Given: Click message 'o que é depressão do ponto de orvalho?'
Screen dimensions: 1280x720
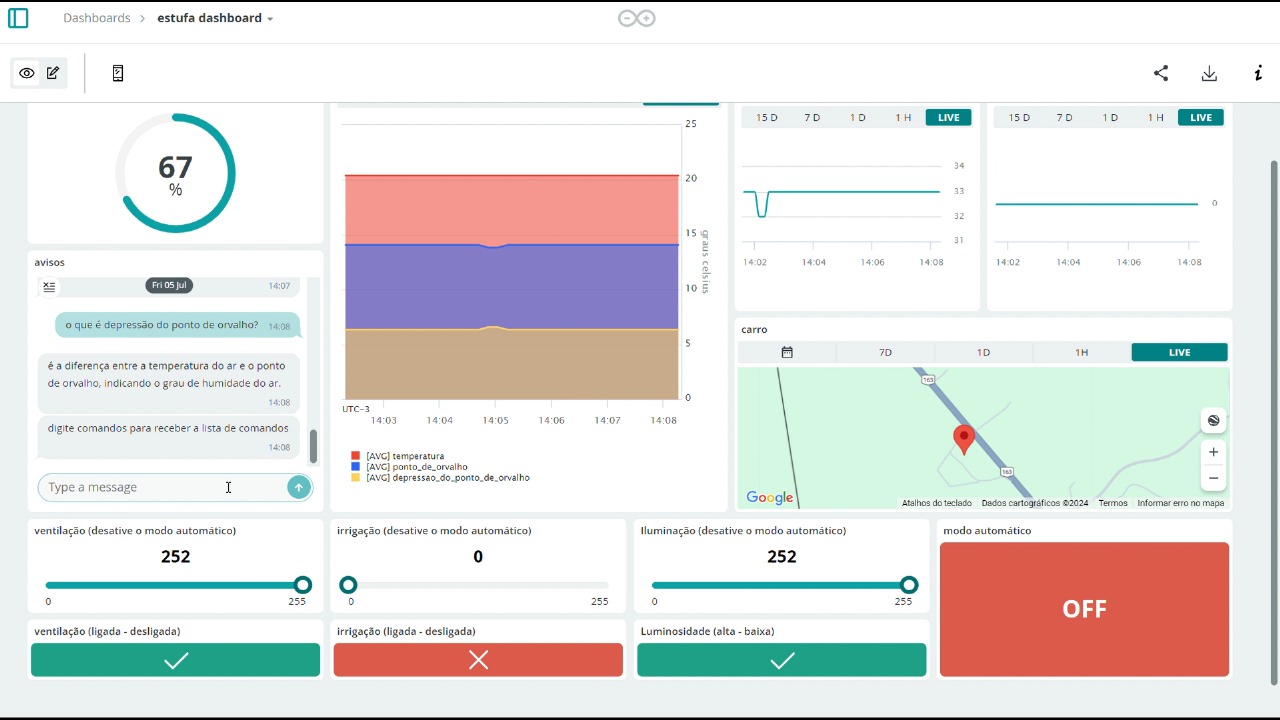Looking at the screenshot, I should click(x=176, y=325).
